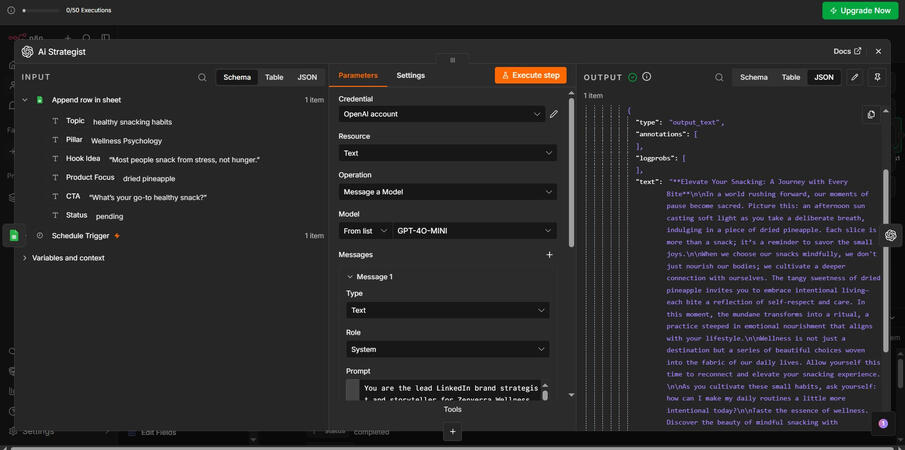Image resolution: width=905 pixels, height=450 pixels.
Task: Switch Input view to JSON
Action: coord(307,77)
